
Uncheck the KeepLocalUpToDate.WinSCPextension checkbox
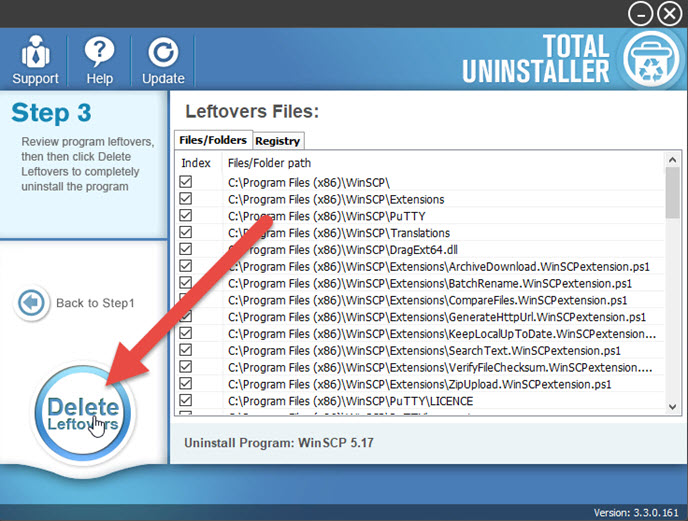click(186, 333)
